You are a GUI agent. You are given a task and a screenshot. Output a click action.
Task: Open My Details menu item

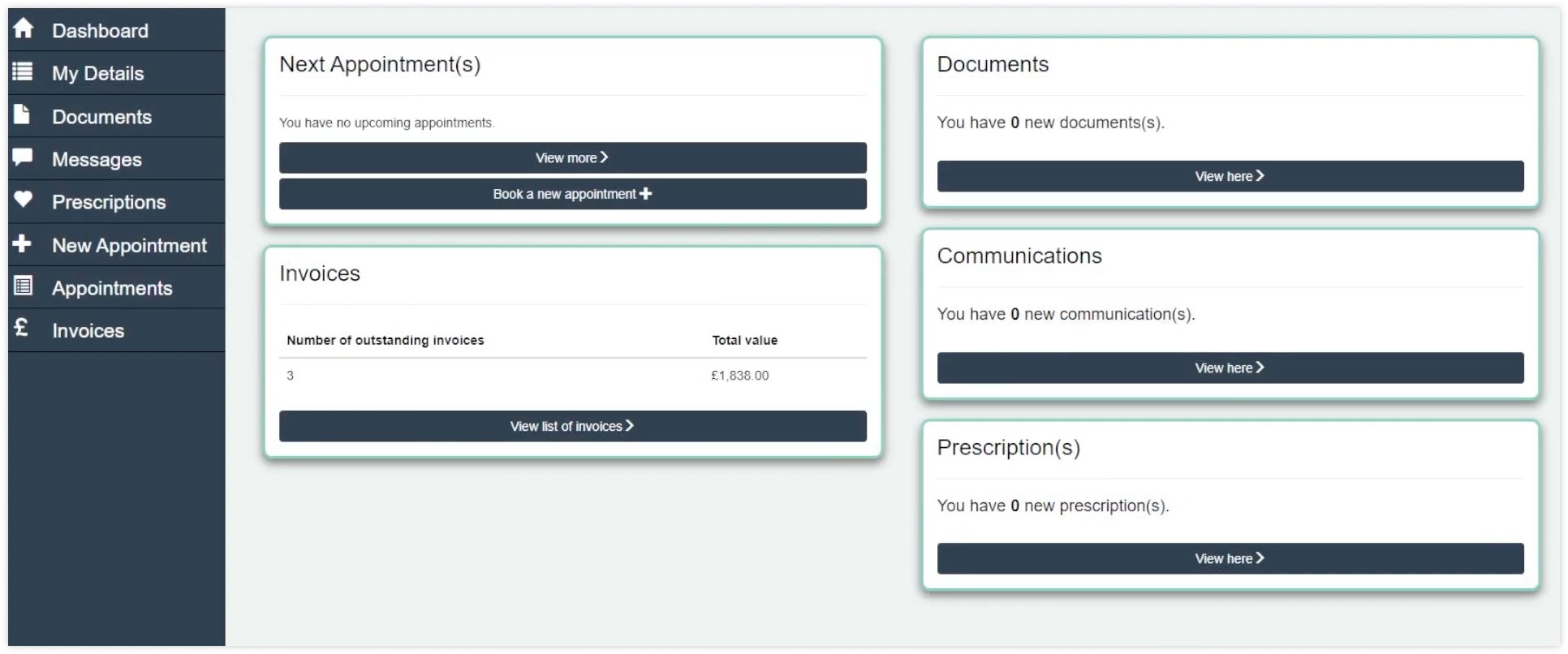click(x=117, y=73)
